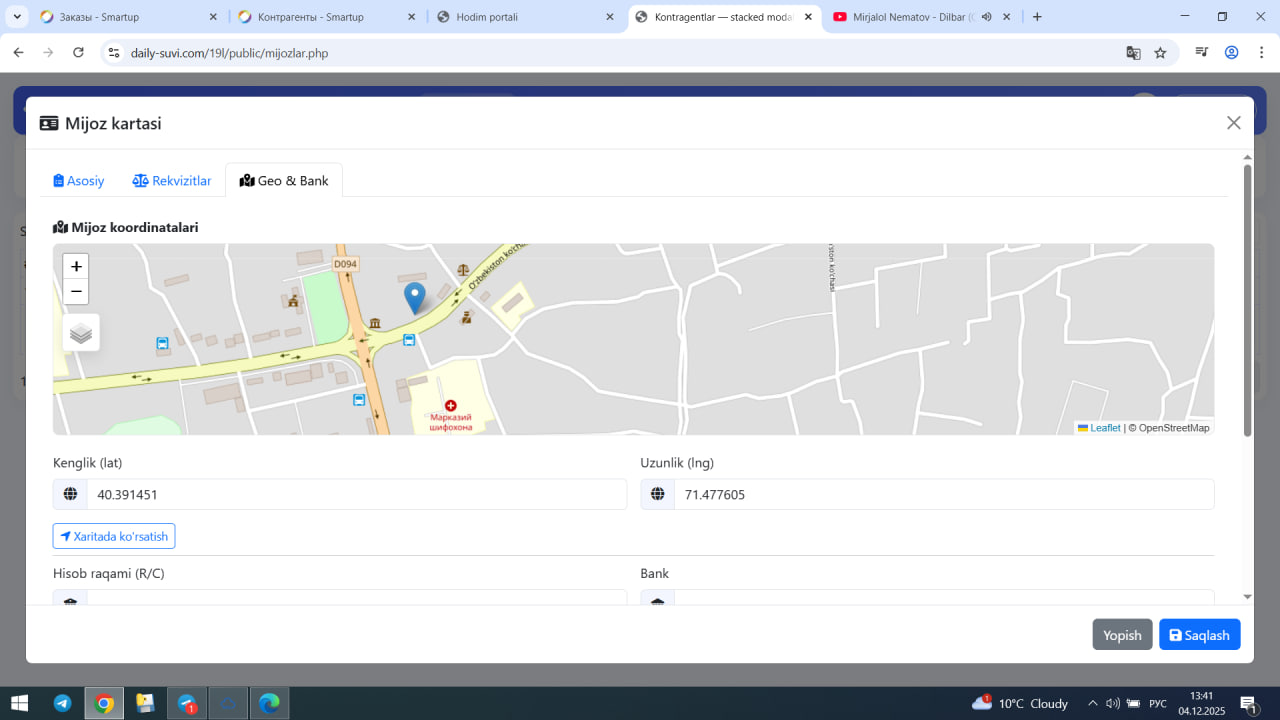Click the blue location marker on map
The width and height of the screenshot is (1280, 720).
(x=414, y=297)
